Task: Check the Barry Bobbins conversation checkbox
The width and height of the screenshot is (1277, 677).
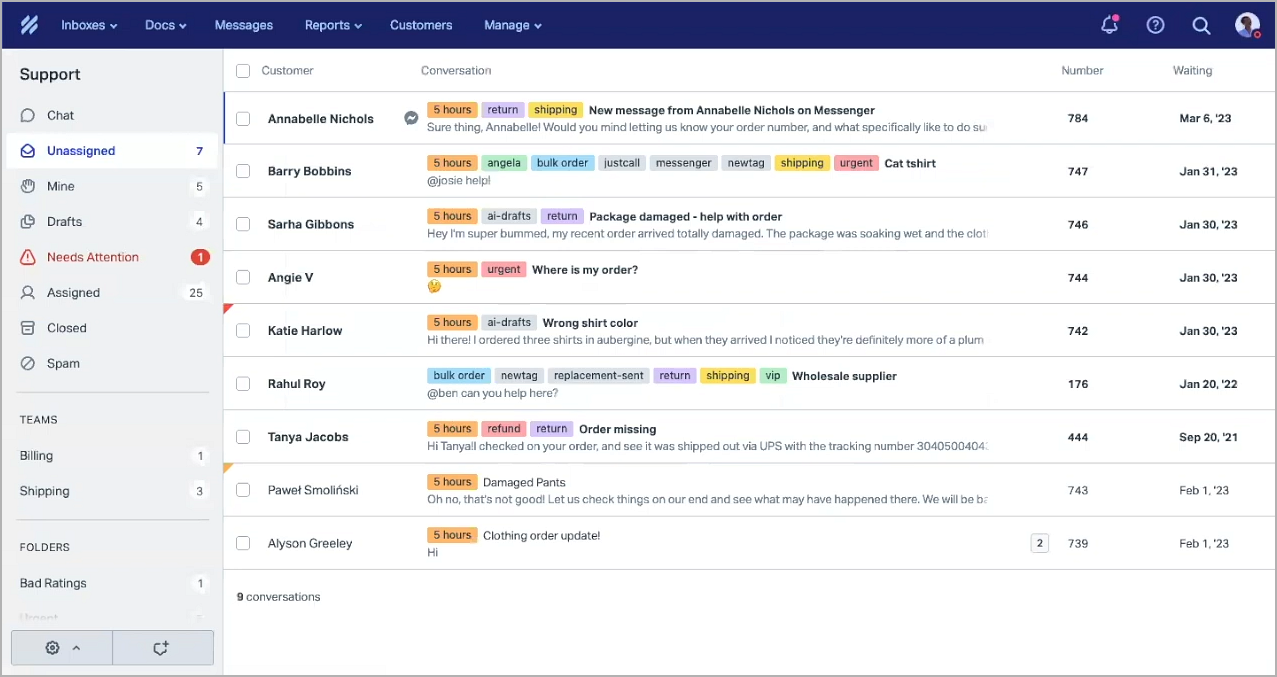Action: coord(242,170)
